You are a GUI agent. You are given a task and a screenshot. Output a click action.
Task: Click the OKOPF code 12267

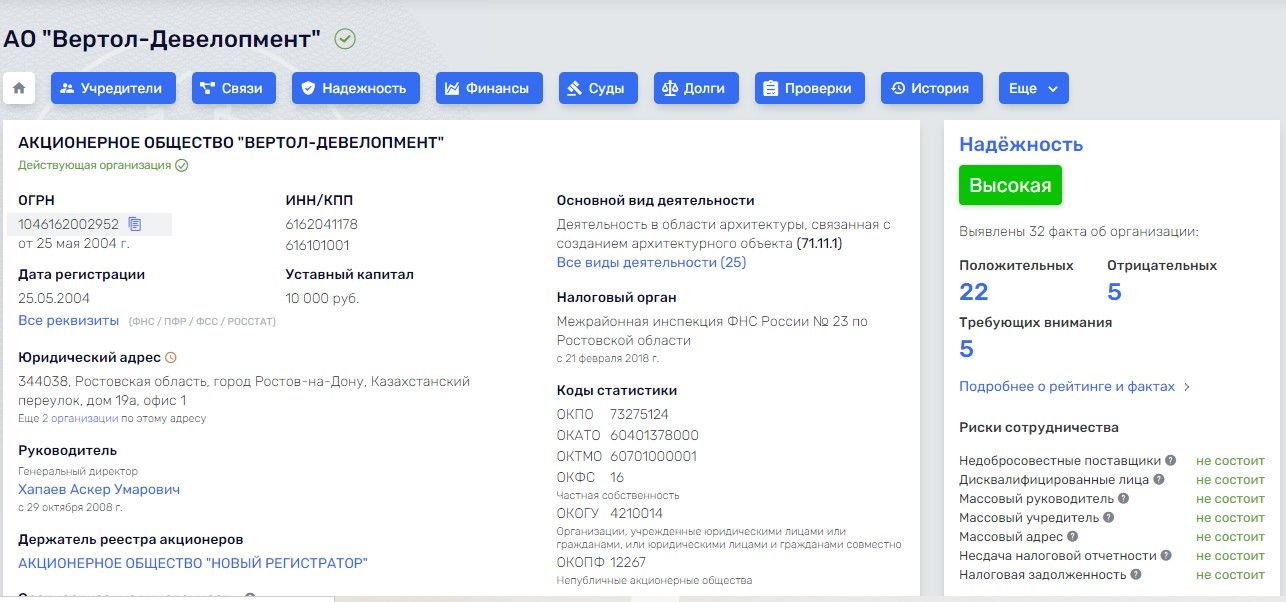[x=628, y=562]
